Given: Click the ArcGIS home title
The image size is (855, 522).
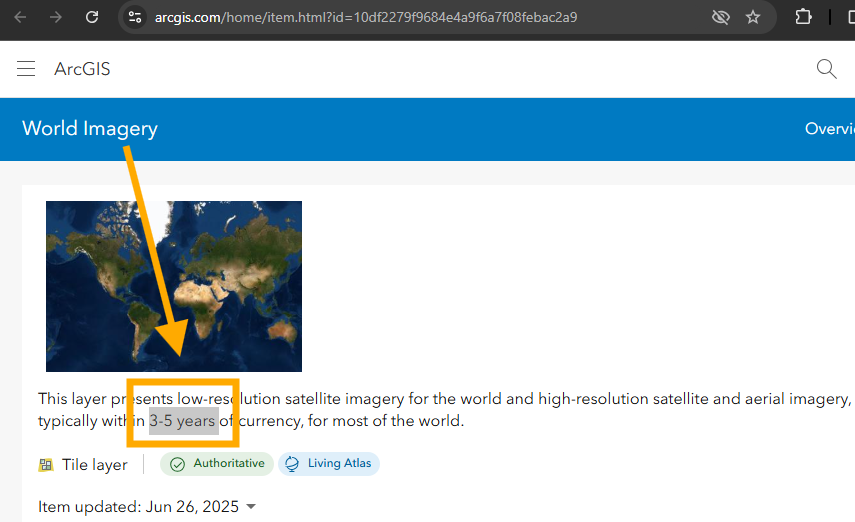Looking at the screenshot, I should point(82,69).
